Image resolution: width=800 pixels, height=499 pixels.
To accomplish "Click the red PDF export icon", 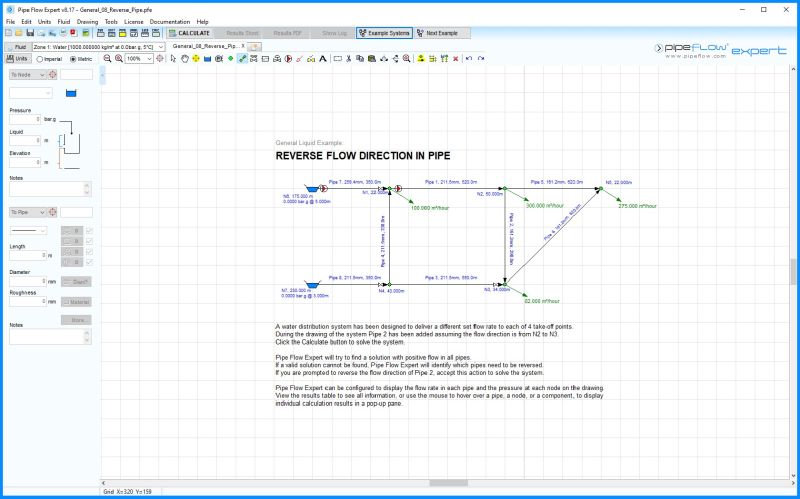I will click(x=73, y=33).
